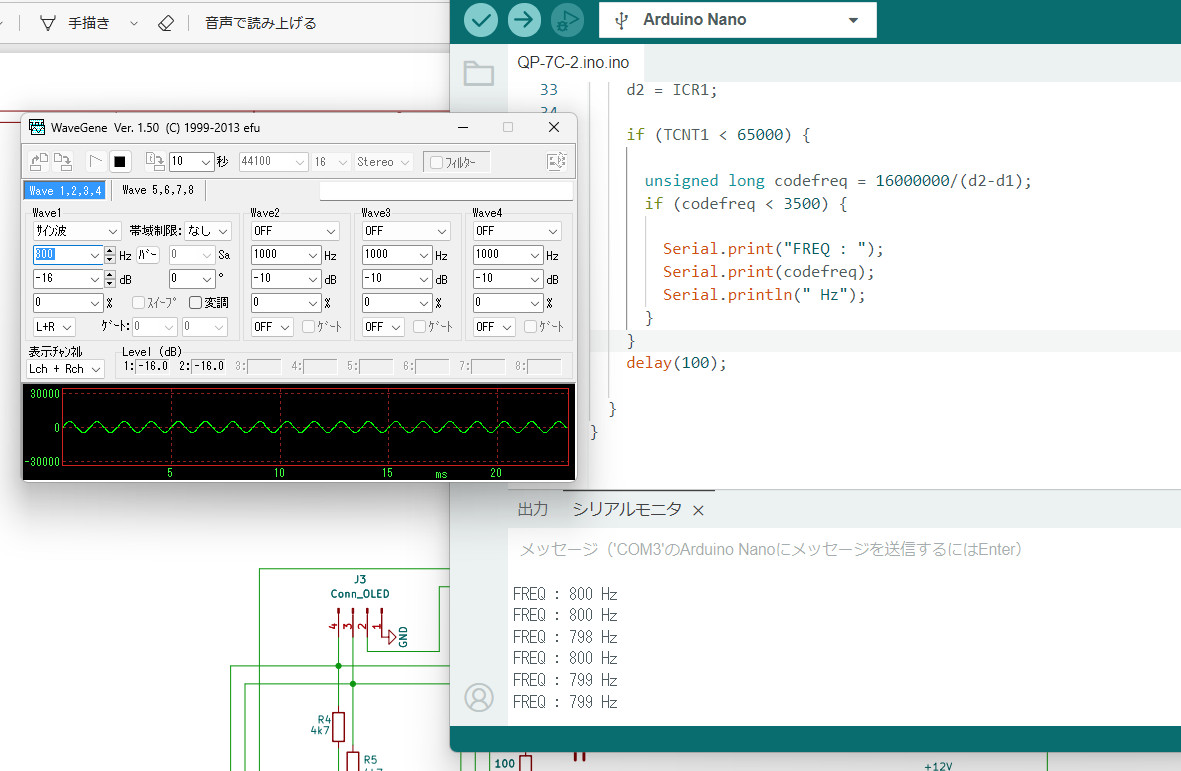The width and height of the screenshot is (1181, 771).
Task: Click the Arduino Verify checkmark button
Action: (481, 19)
